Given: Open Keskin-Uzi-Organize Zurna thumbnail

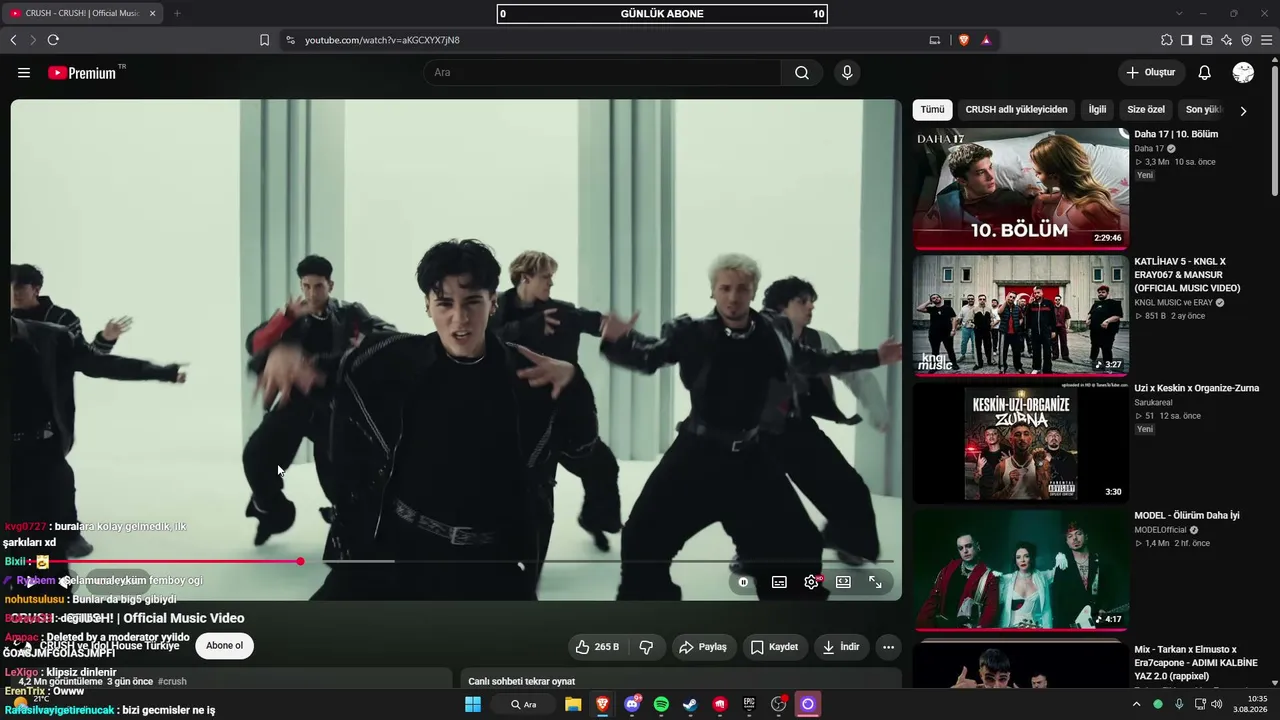Looking at the screenshot, I should pos(1021,442).
